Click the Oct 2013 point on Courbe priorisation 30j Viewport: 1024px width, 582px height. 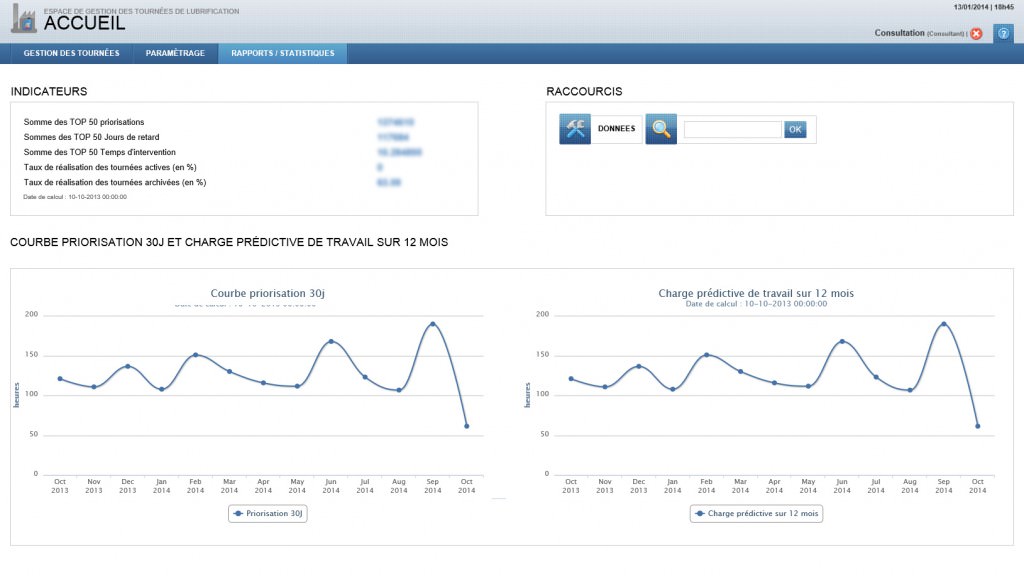pos(60,379)
